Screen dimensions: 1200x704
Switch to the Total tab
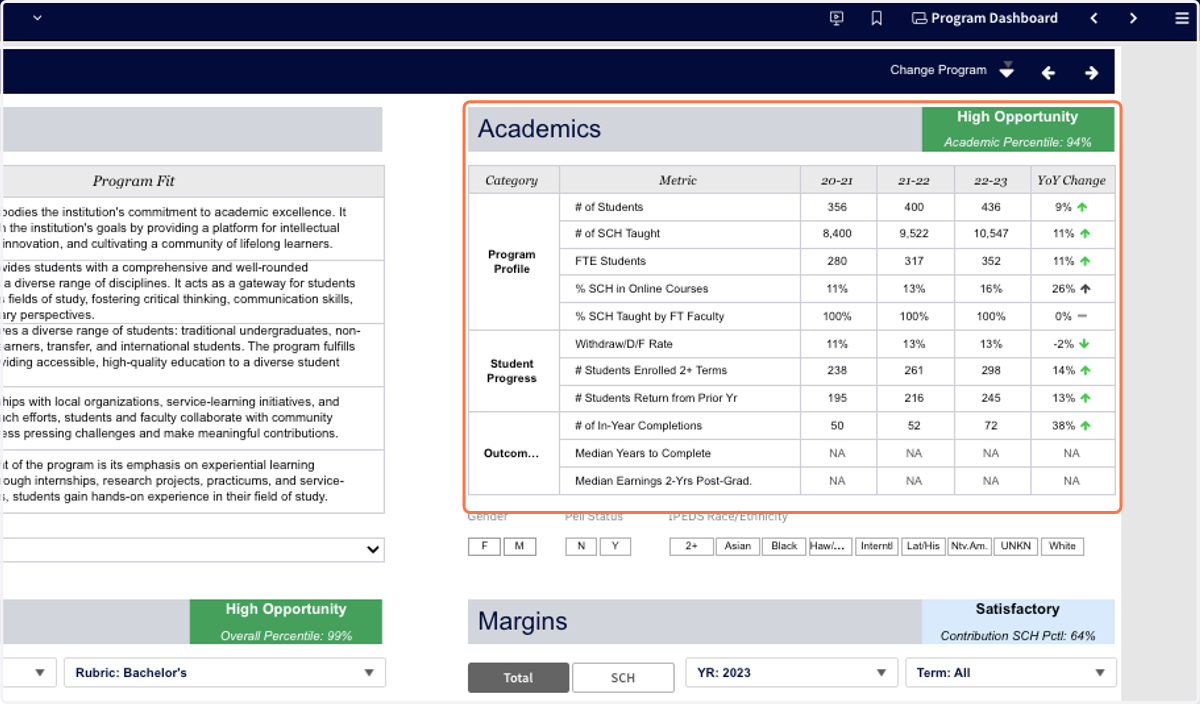(518, 677)
